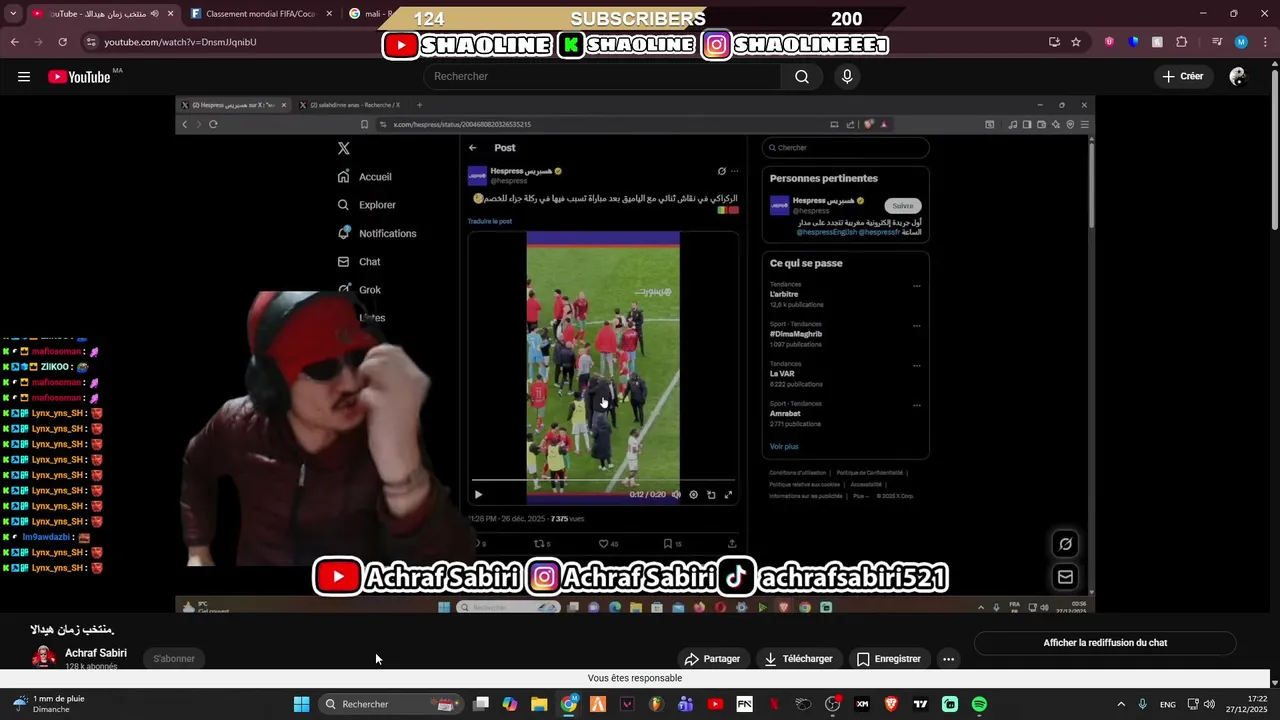Screen dimensions: 1280x720
Task: Go forward in Chrome history
Action: click(39, 42)
